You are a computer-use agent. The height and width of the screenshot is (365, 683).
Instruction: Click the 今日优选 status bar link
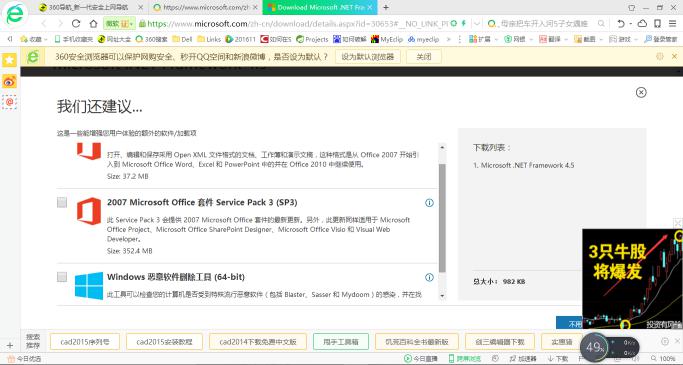pos(25,359)
